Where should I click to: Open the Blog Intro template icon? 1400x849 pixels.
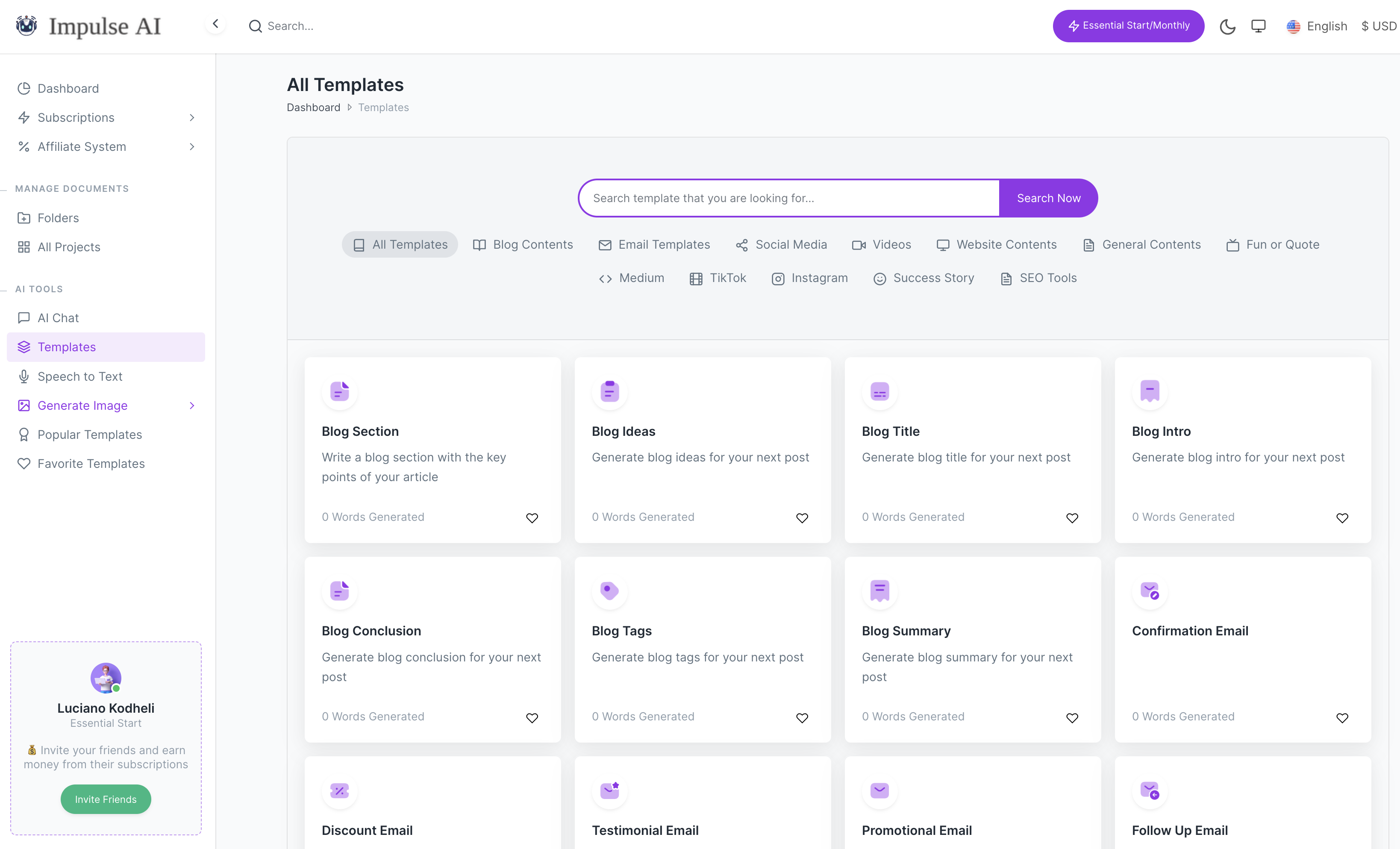[1150, 391]
